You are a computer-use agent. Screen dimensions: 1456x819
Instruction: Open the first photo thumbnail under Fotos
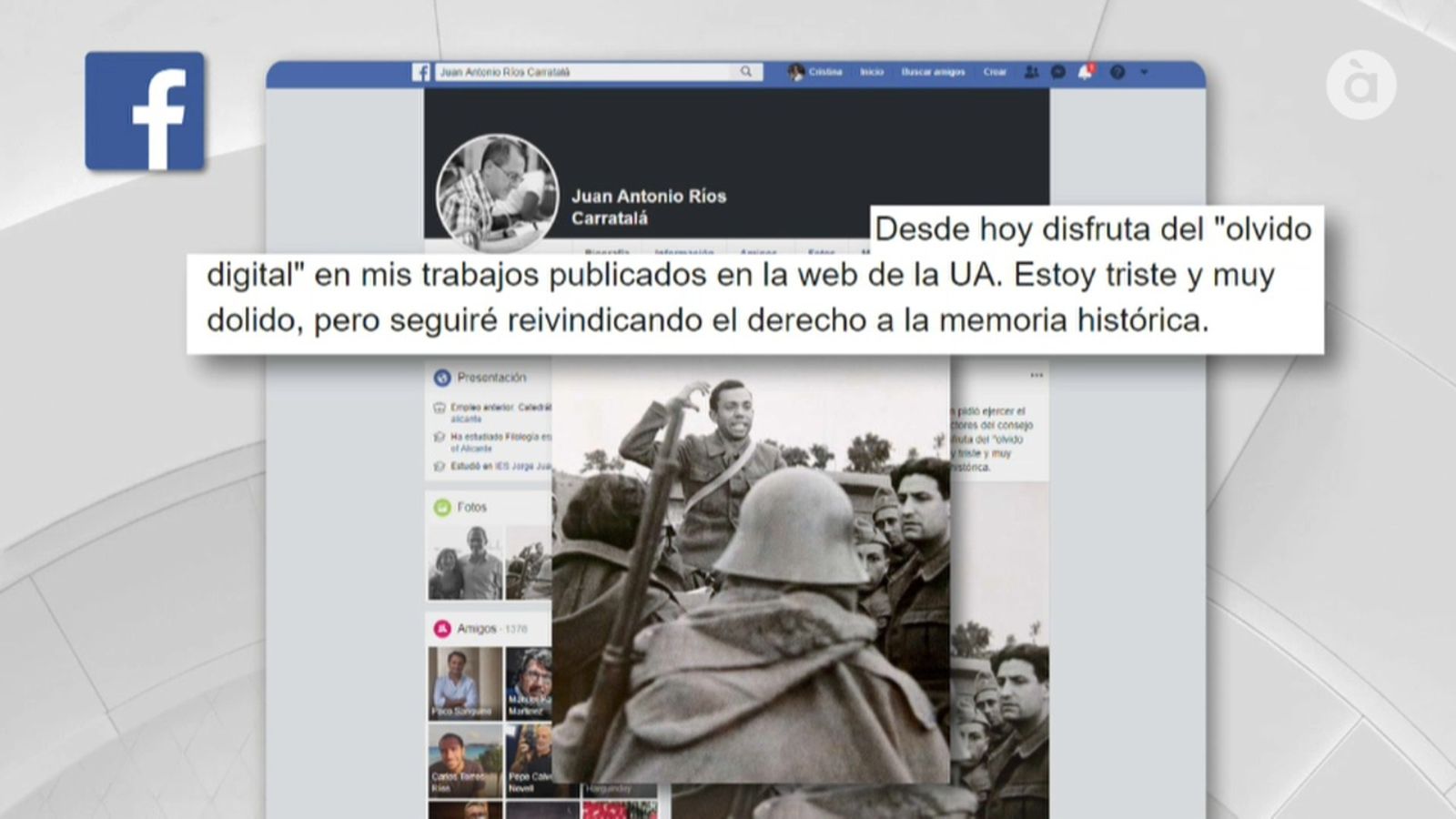[465, 562]
